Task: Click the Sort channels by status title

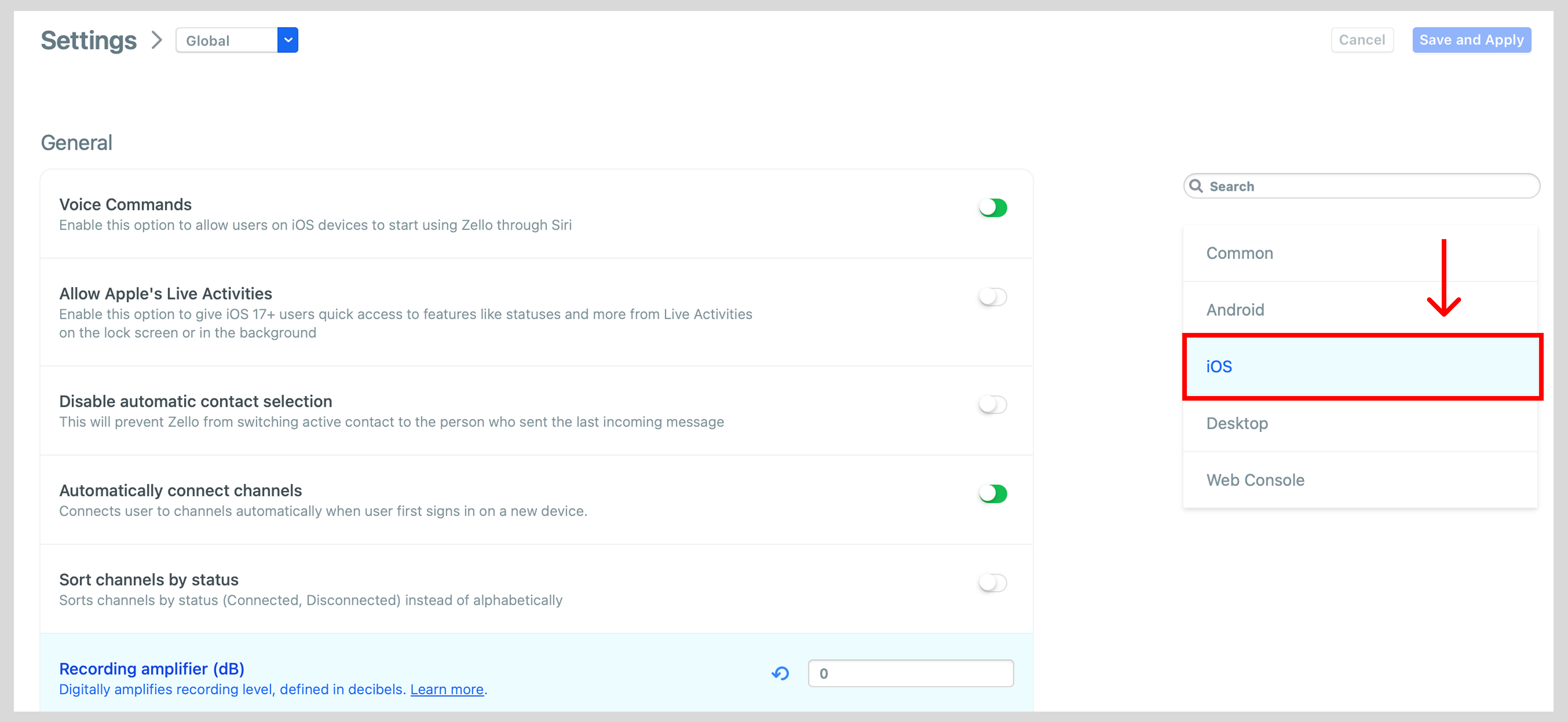Action: click(x=149, y=580)
